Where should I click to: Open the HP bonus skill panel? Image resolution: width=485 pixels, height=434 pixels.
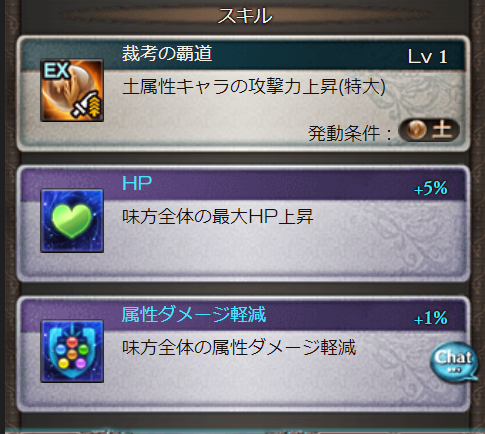pyautogui.click(x=243, y=224)
